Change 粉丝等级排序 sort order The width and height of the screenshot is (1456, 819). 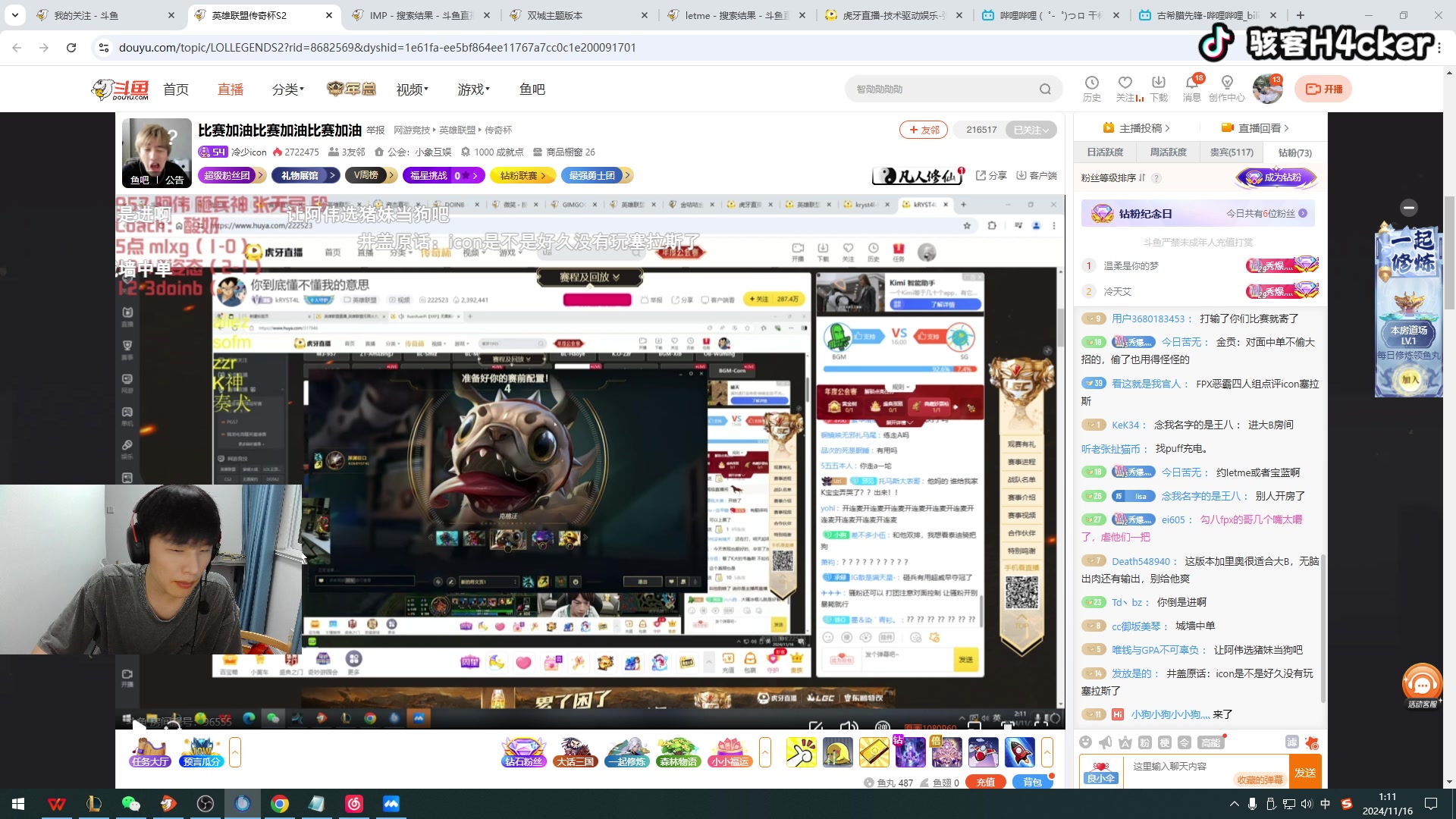[x=1113, y=177]
